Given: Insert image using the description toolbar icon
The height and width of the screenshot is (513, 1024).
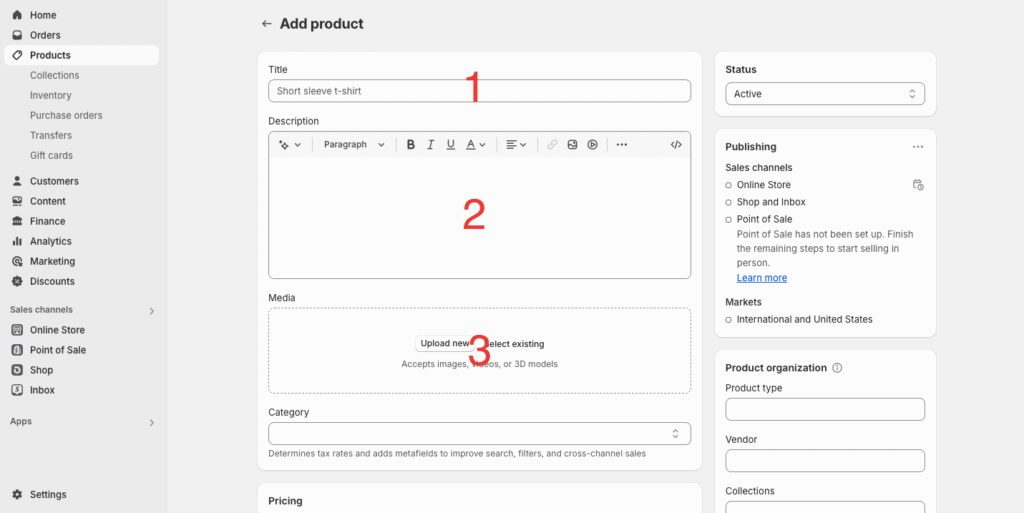Looking at the screenshot, I should (572, 145).
